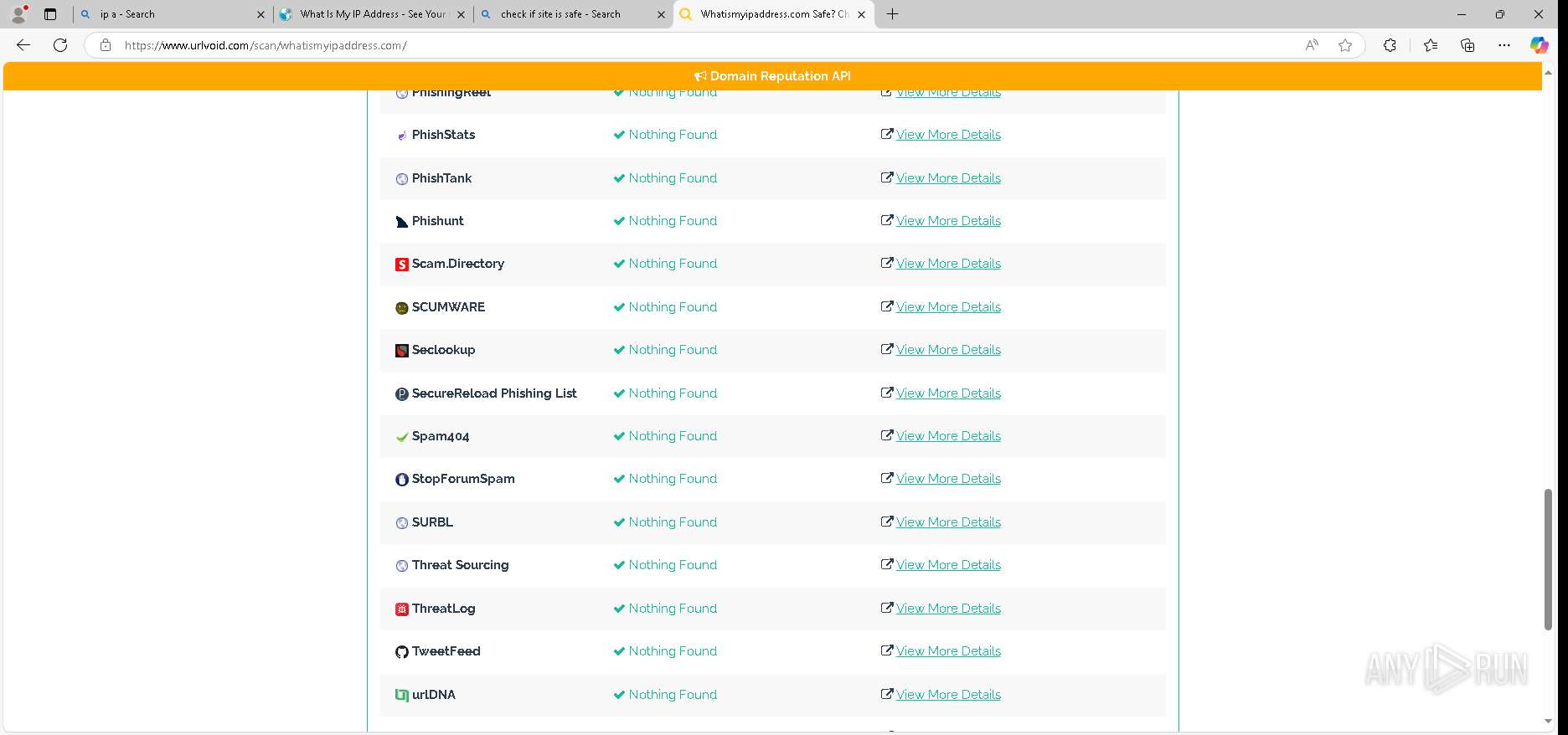1568x735 pixels.
Task: Open View More Details for urlDNA
Action: click(x=948, y=695)
